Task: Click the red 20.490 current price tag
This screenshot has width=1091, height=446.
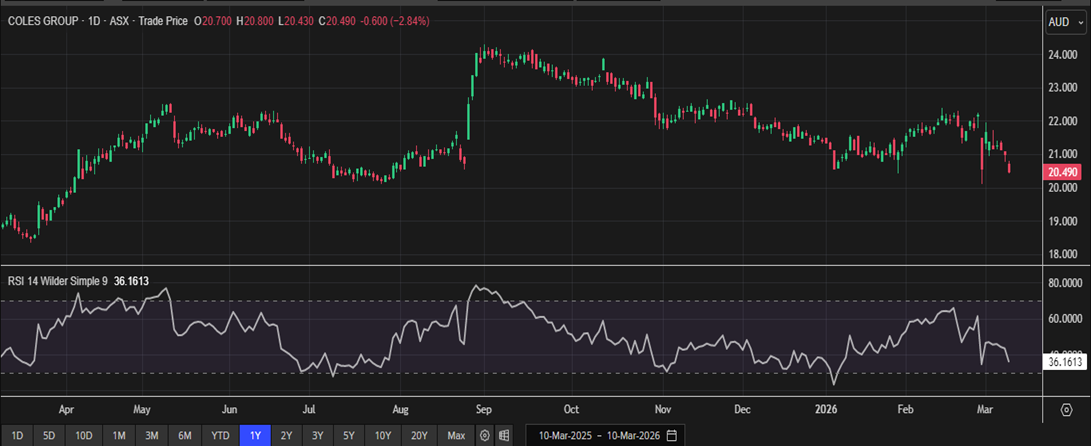Action: 1060,172
